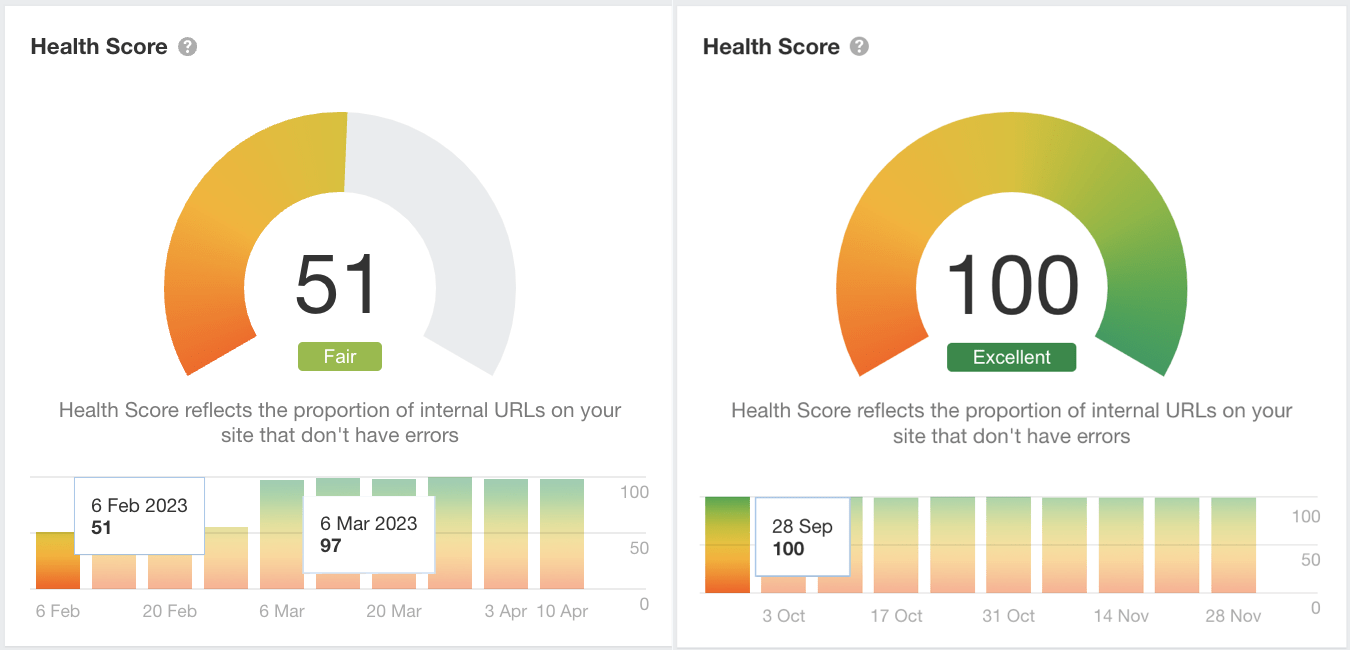The width and height of the screenshot is (1350, 650).
Task: Select the Fair rating badge
Action: click(339, 356)
